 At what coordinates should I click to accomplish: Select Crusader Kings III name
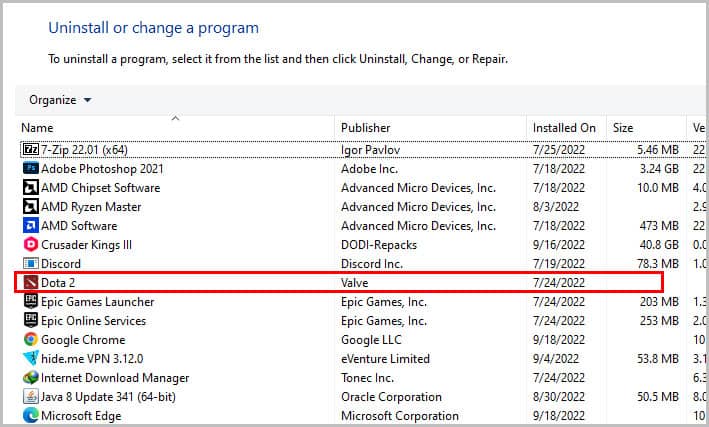[86, 244]
